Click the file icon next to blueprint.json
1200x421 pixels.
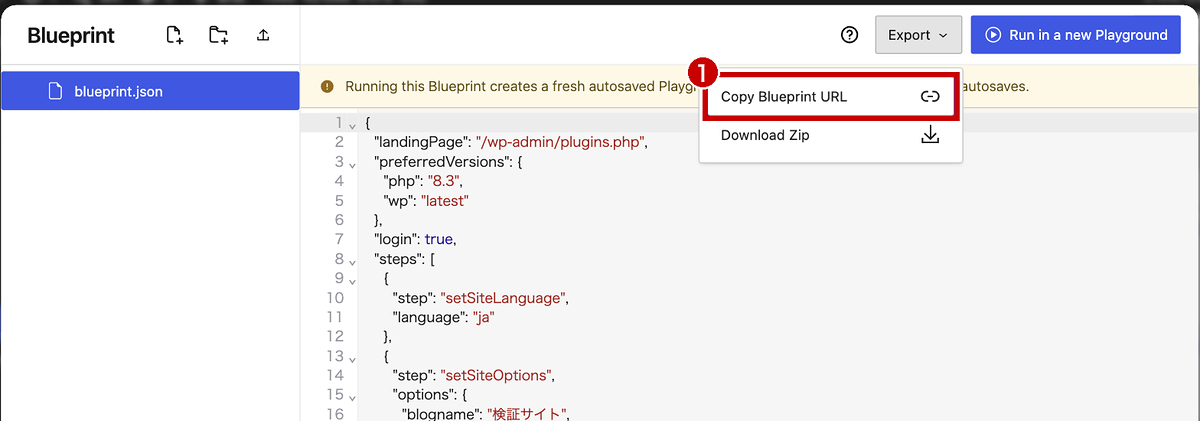coord(56,91)
